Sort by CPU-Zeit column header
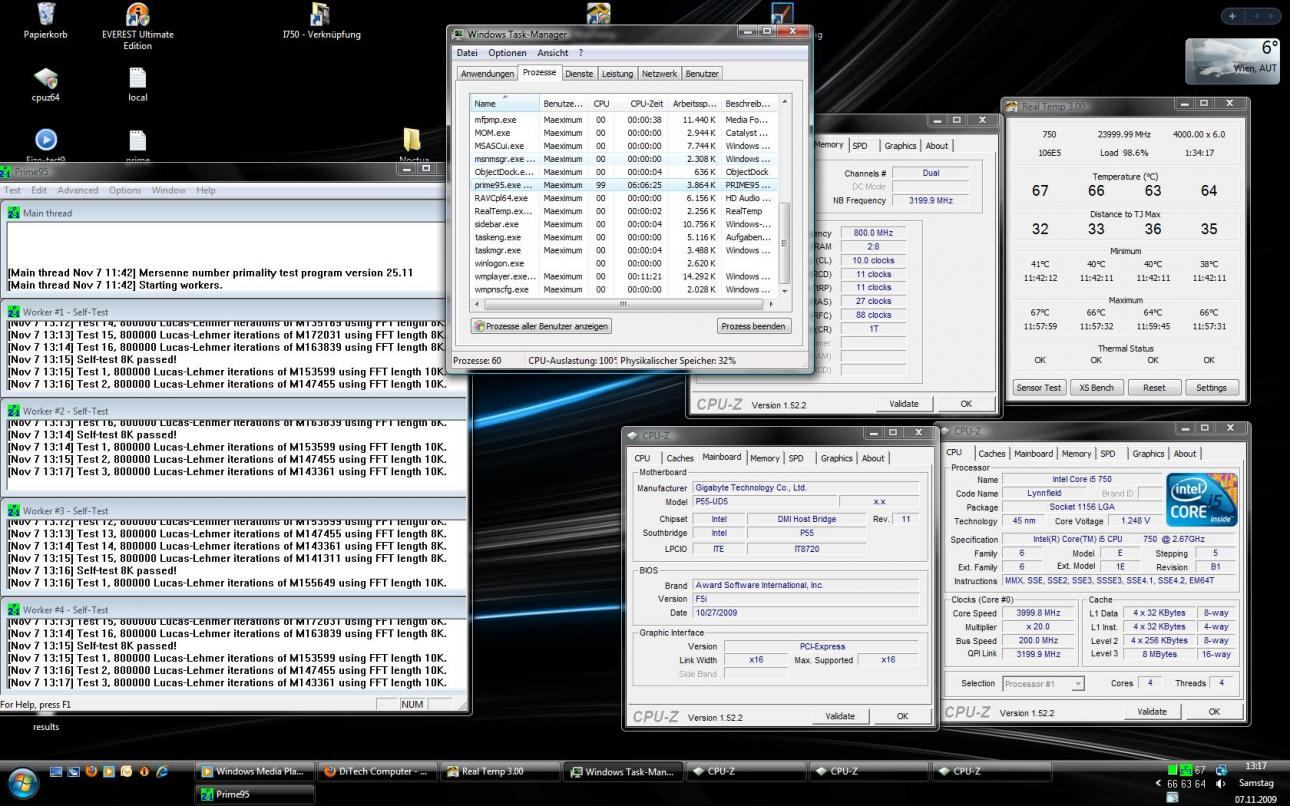 (640, 104)
